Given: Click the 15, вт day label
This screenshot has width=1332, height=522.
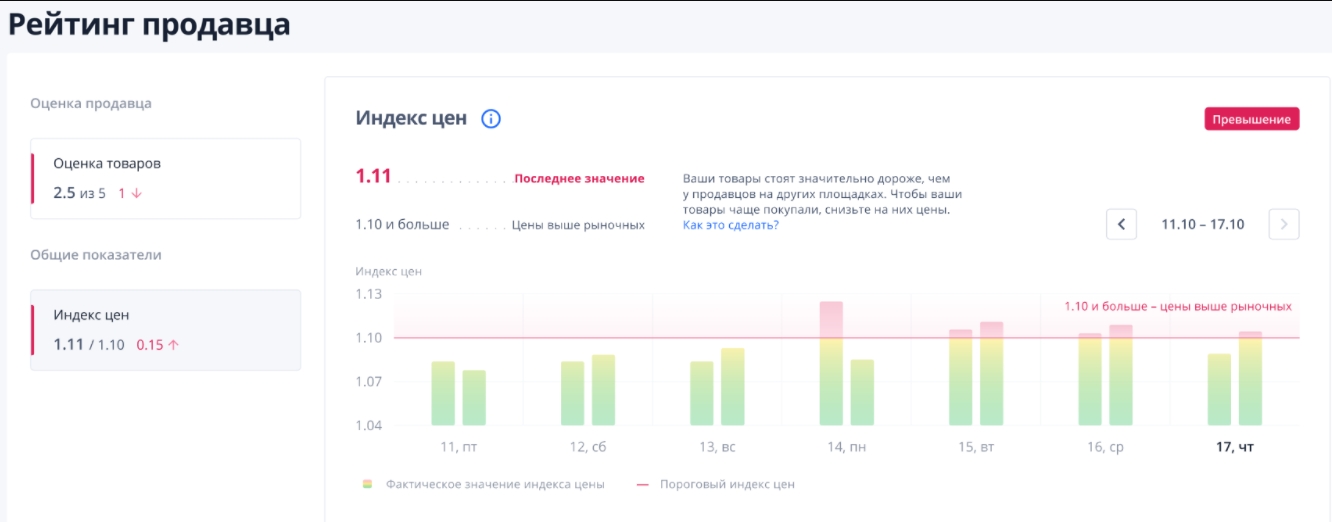Looking at the screenshot, I should pos(976,447).
